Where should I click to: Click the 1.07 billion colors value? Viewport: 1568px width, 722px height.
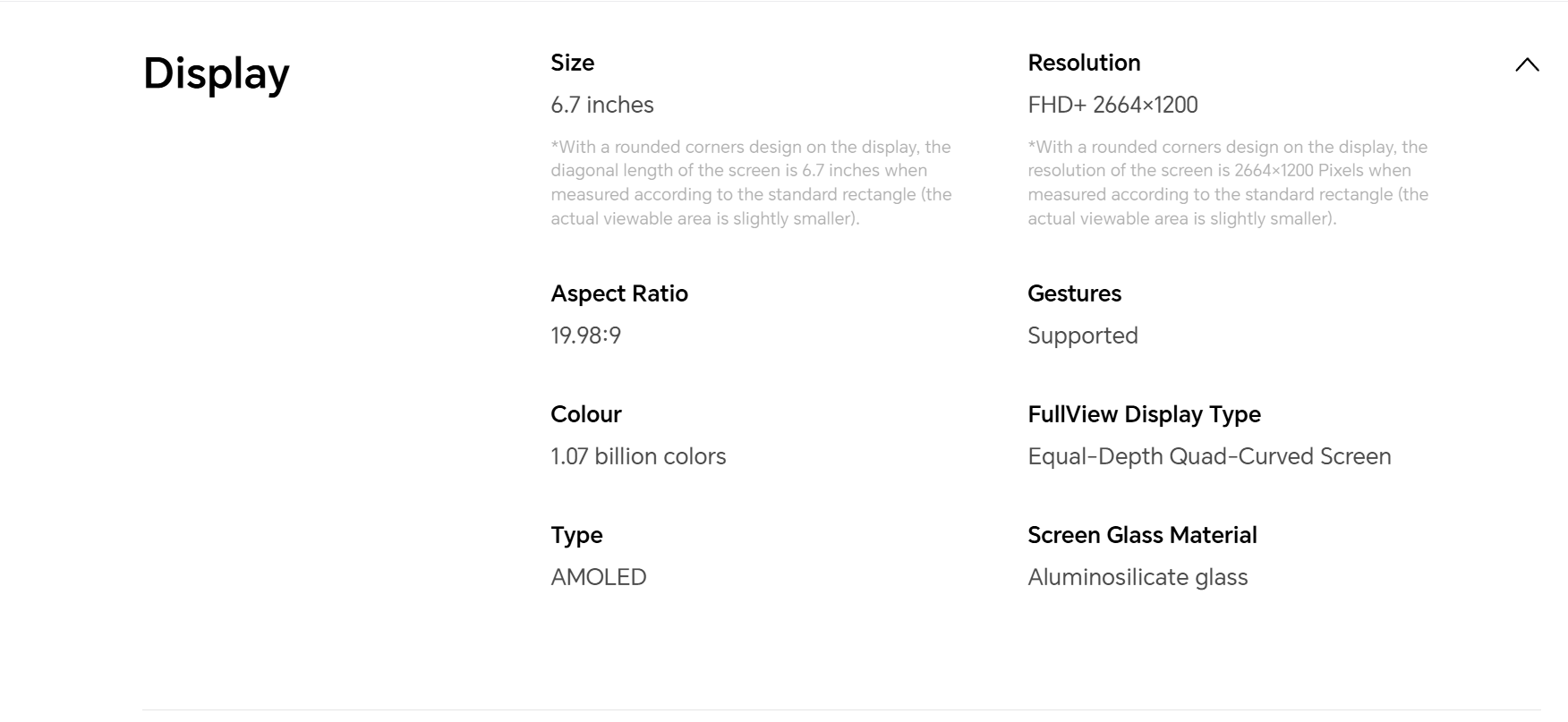tap(638, 456)
